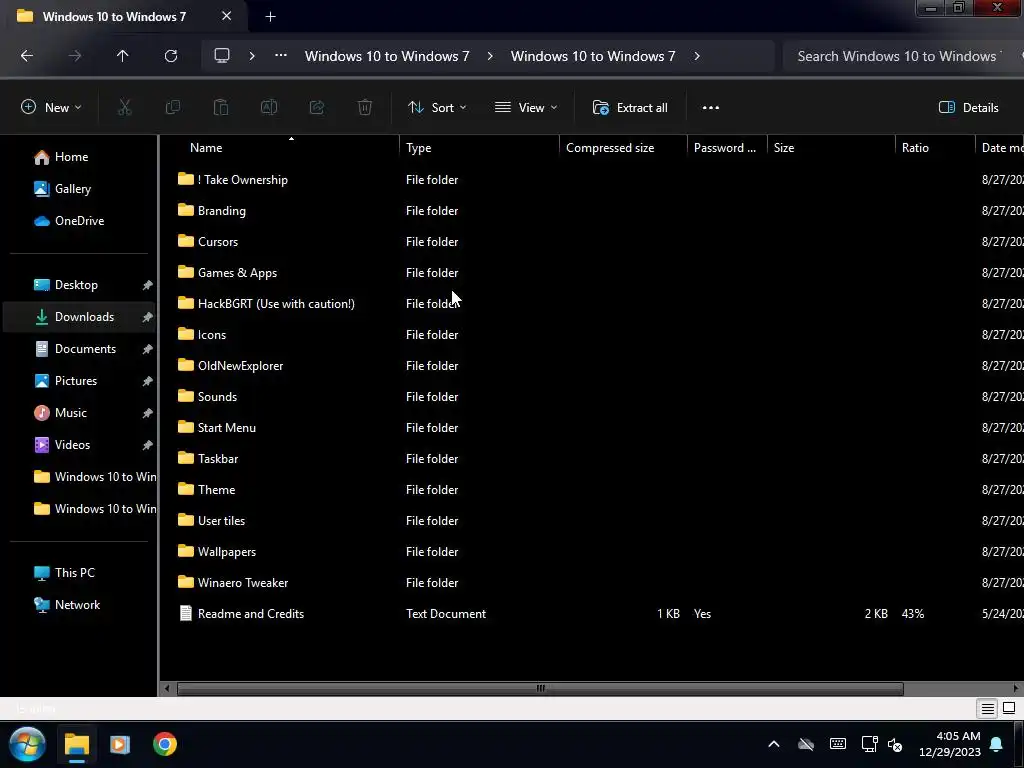Expand the chevron at the breadcrumb end

(x=697, y=56)
